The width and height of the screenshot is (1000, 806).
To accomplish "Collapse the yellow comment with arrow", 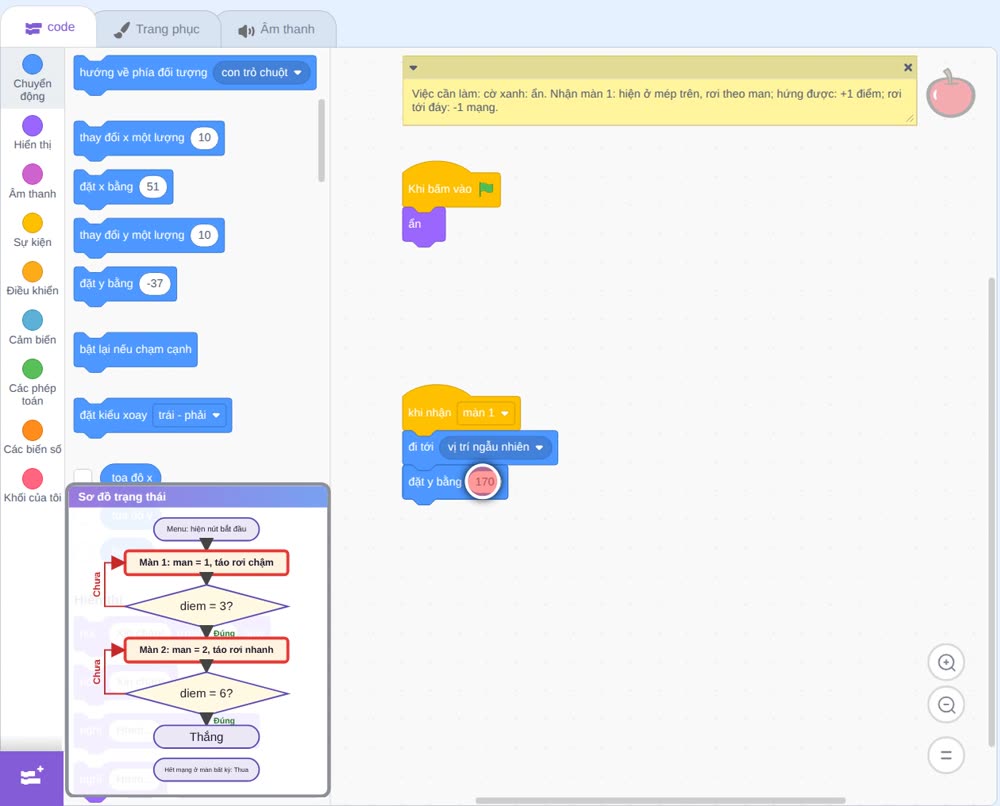I will pos(413,67).
